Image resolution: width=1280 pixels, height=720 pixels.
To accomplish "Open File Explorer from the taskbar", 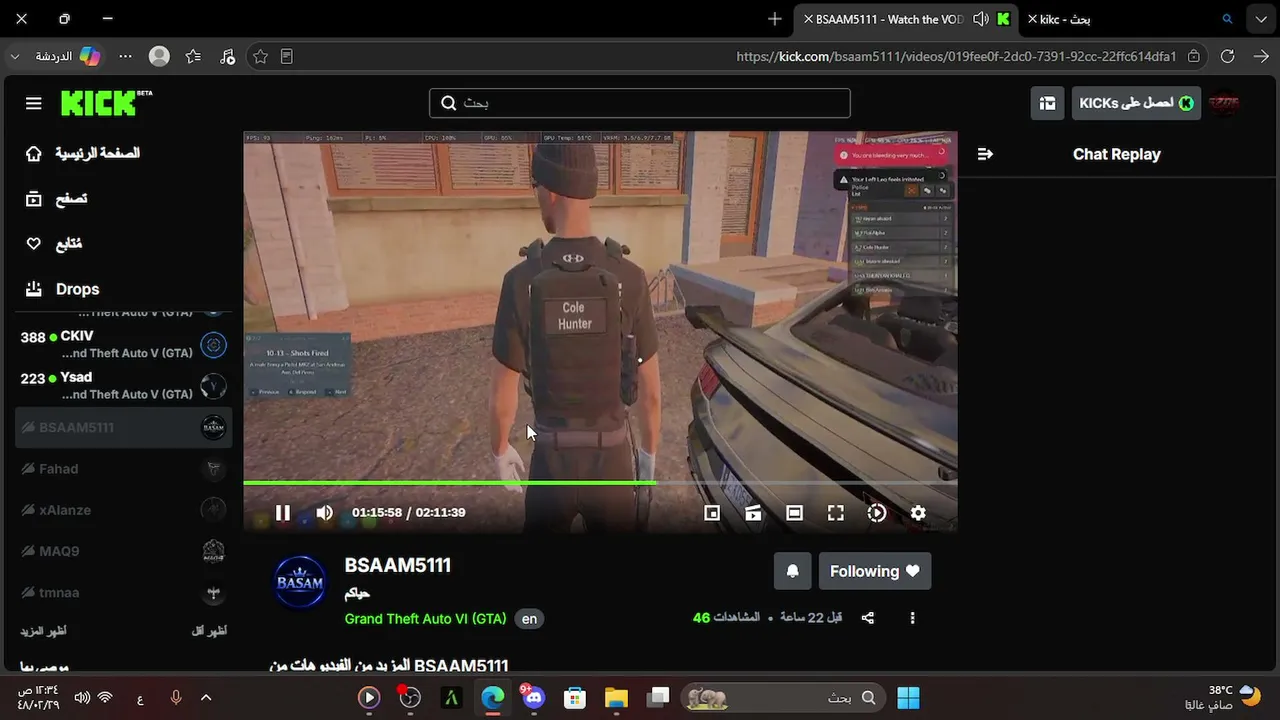I will pos(615,698).
